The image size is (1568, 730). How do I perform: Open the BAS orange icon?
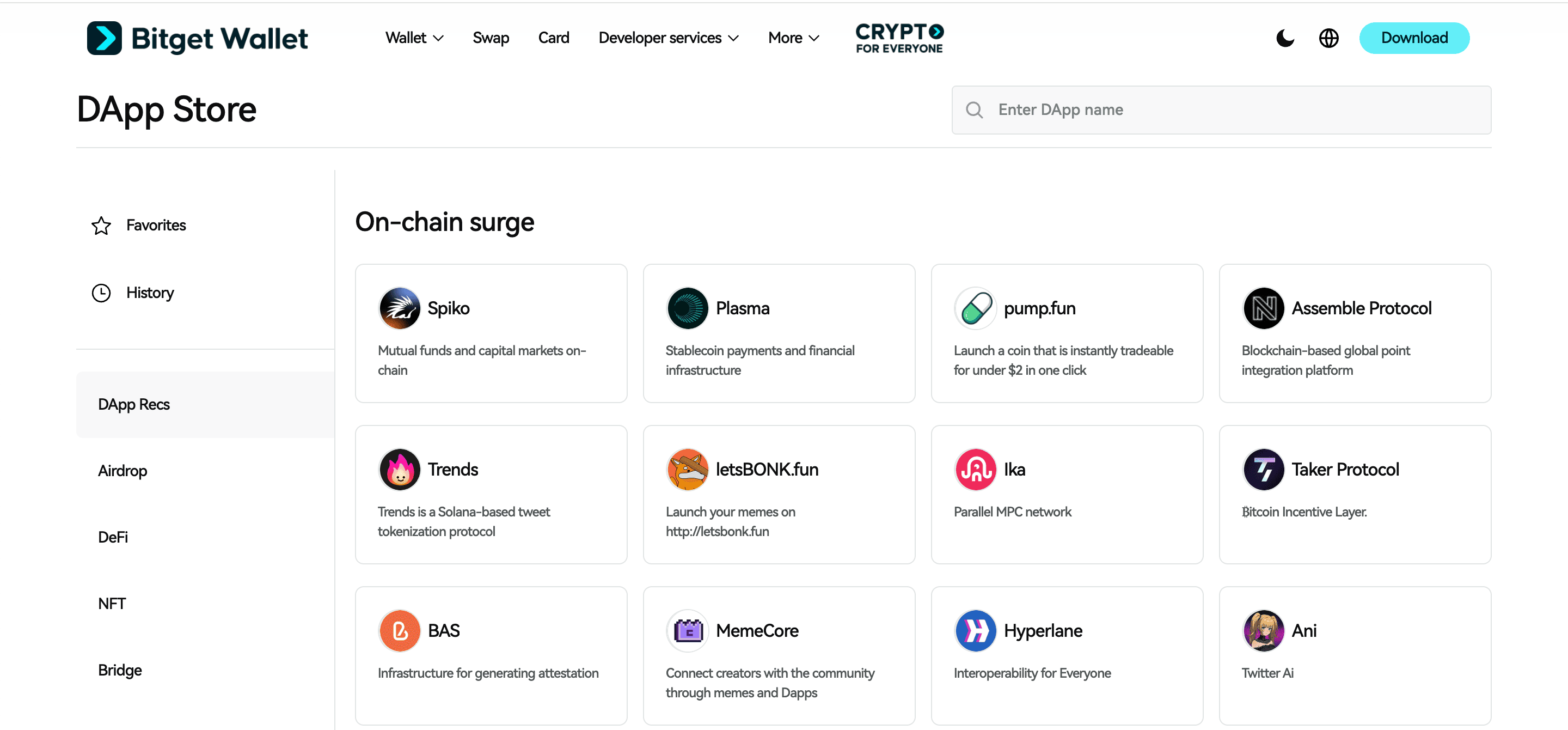coord(399,631)
